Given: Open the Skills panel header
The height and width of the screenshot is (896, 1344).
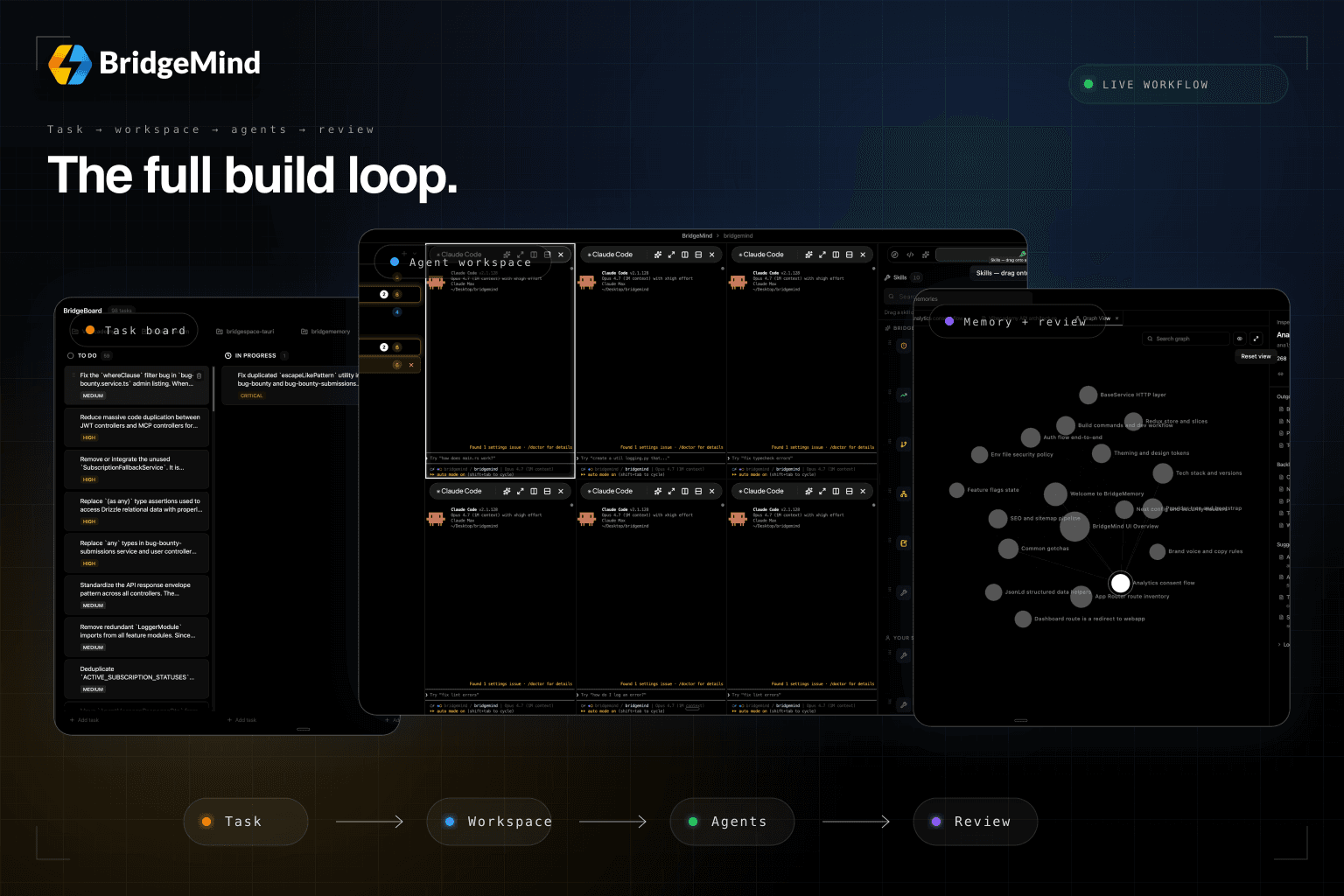Looking at the screenshot, I should 901,277.
